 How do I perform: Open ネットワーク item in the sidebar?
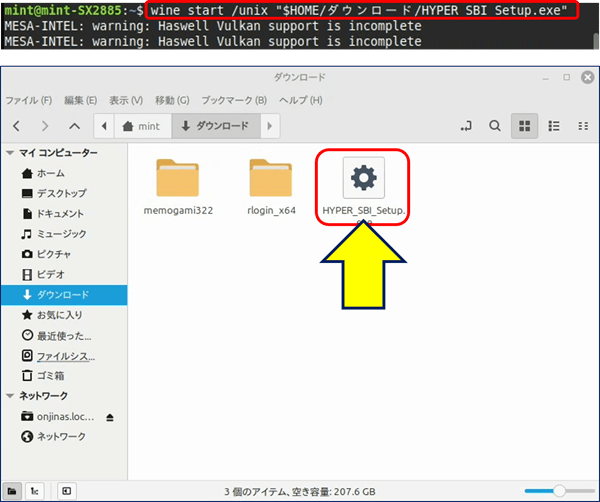[x=64, y=437]
